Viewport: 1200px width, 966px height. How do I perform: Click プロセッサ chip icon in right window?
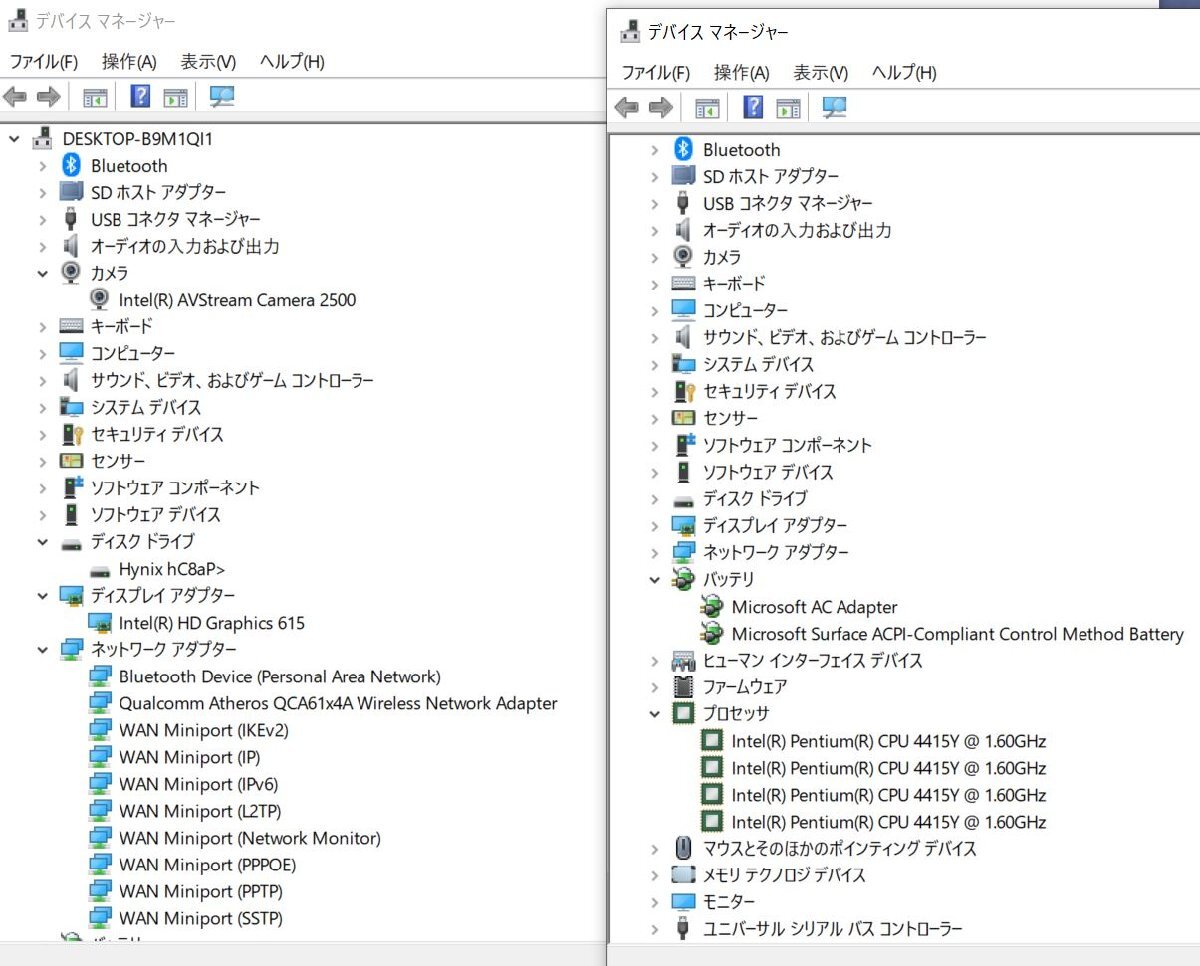click(x=683, y=713)
